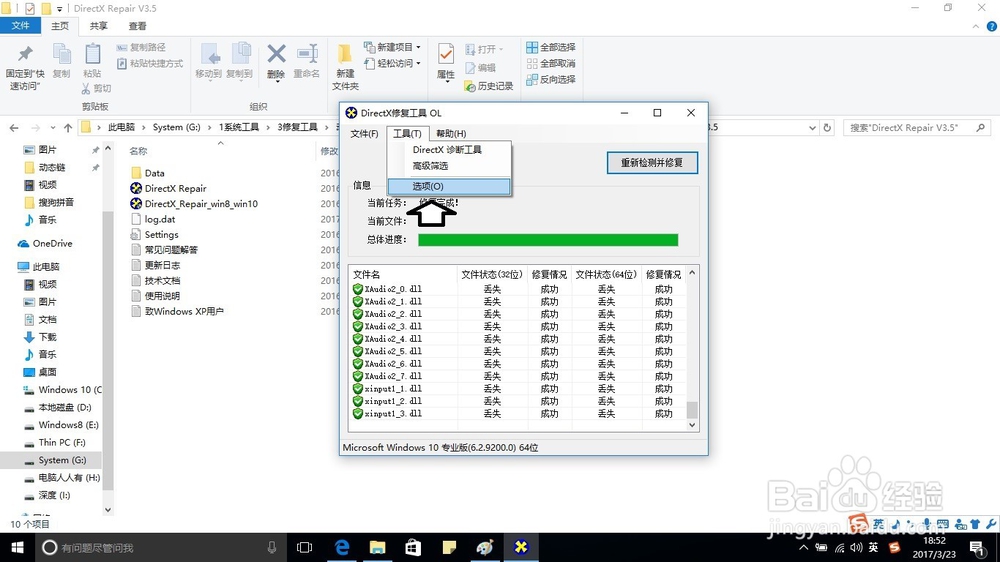Click the Delete (删除) X icon
Image resolution: width=1000 pixels, height=562 pixels.
pos(276,55)
